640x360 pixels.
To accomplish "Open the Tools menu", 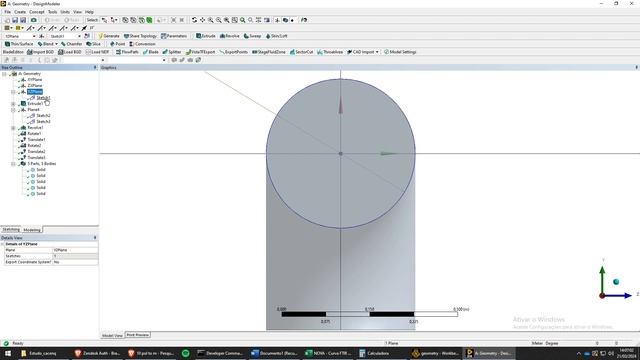I will (53, 12).
